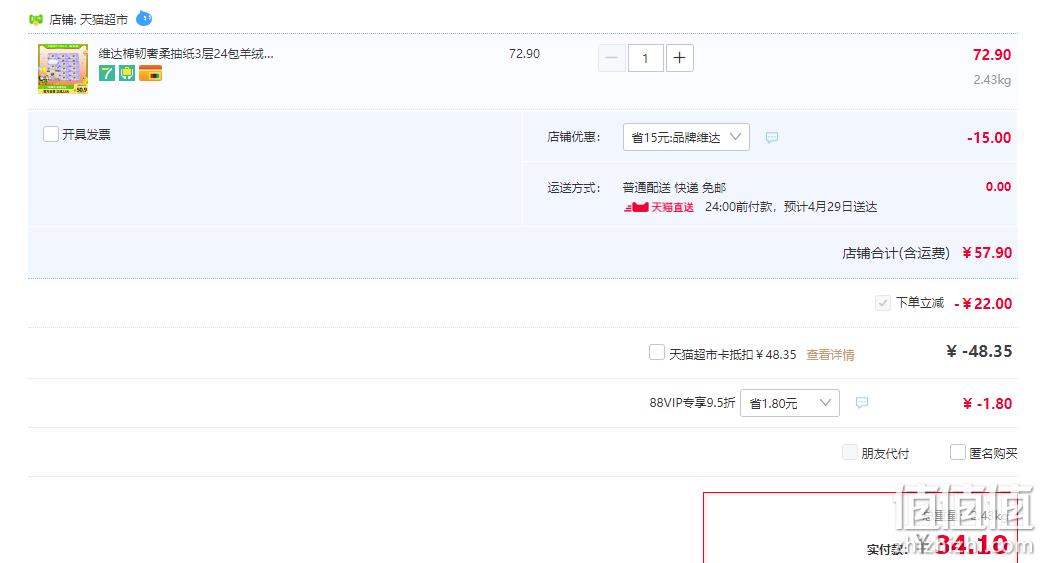Decrease quantity with the minus button
The image size is (1043, 563).
coord(611,58)
